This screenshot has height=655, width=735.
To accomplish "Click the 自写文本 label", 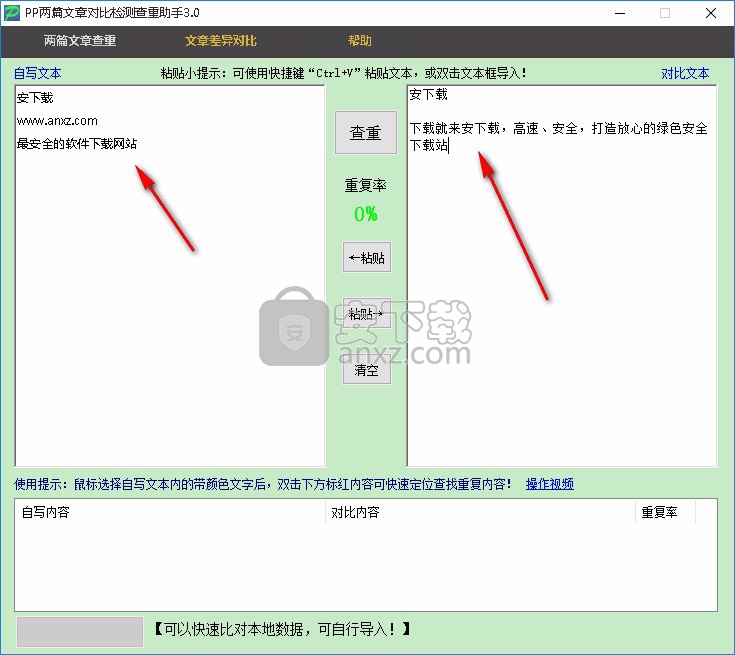I will [x=38, y=73].
